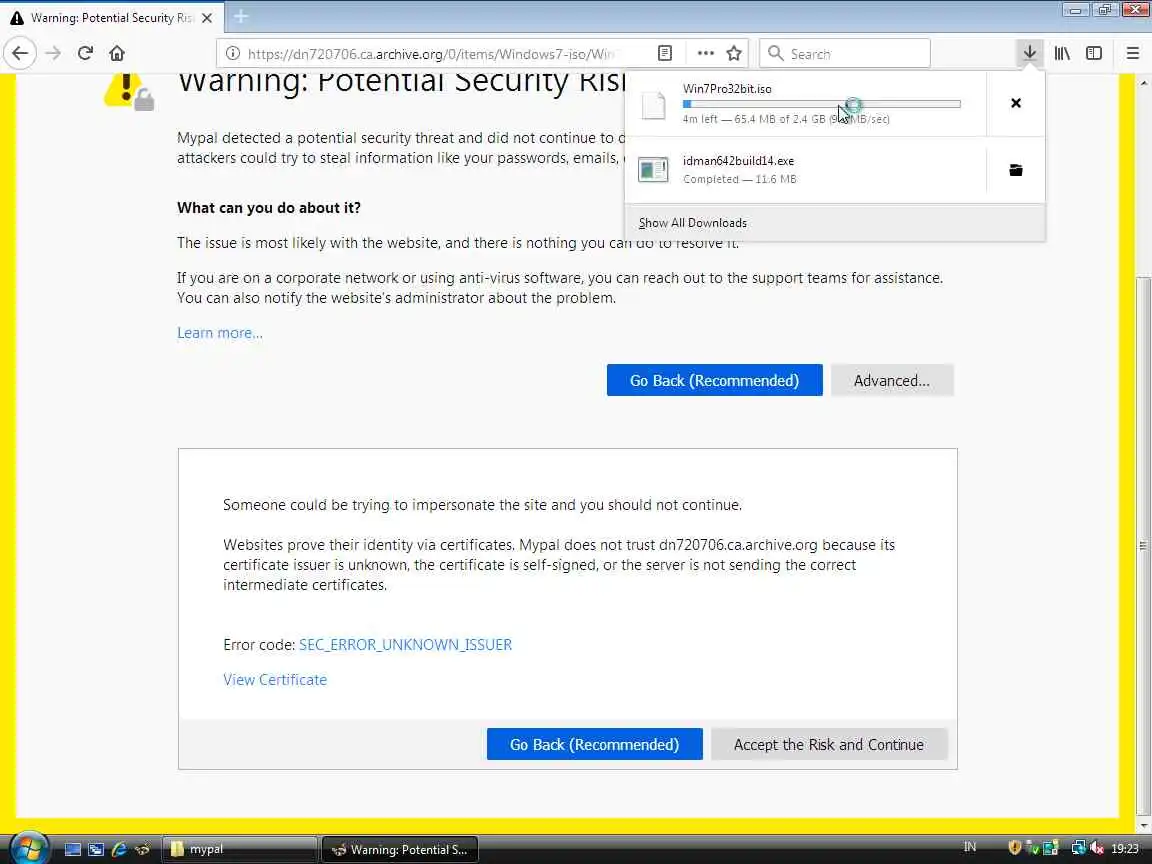Click bottom Go Back (Recommended) button
Image resolution: width=1152 pixels, height=864 pixels.
(594, 744)
